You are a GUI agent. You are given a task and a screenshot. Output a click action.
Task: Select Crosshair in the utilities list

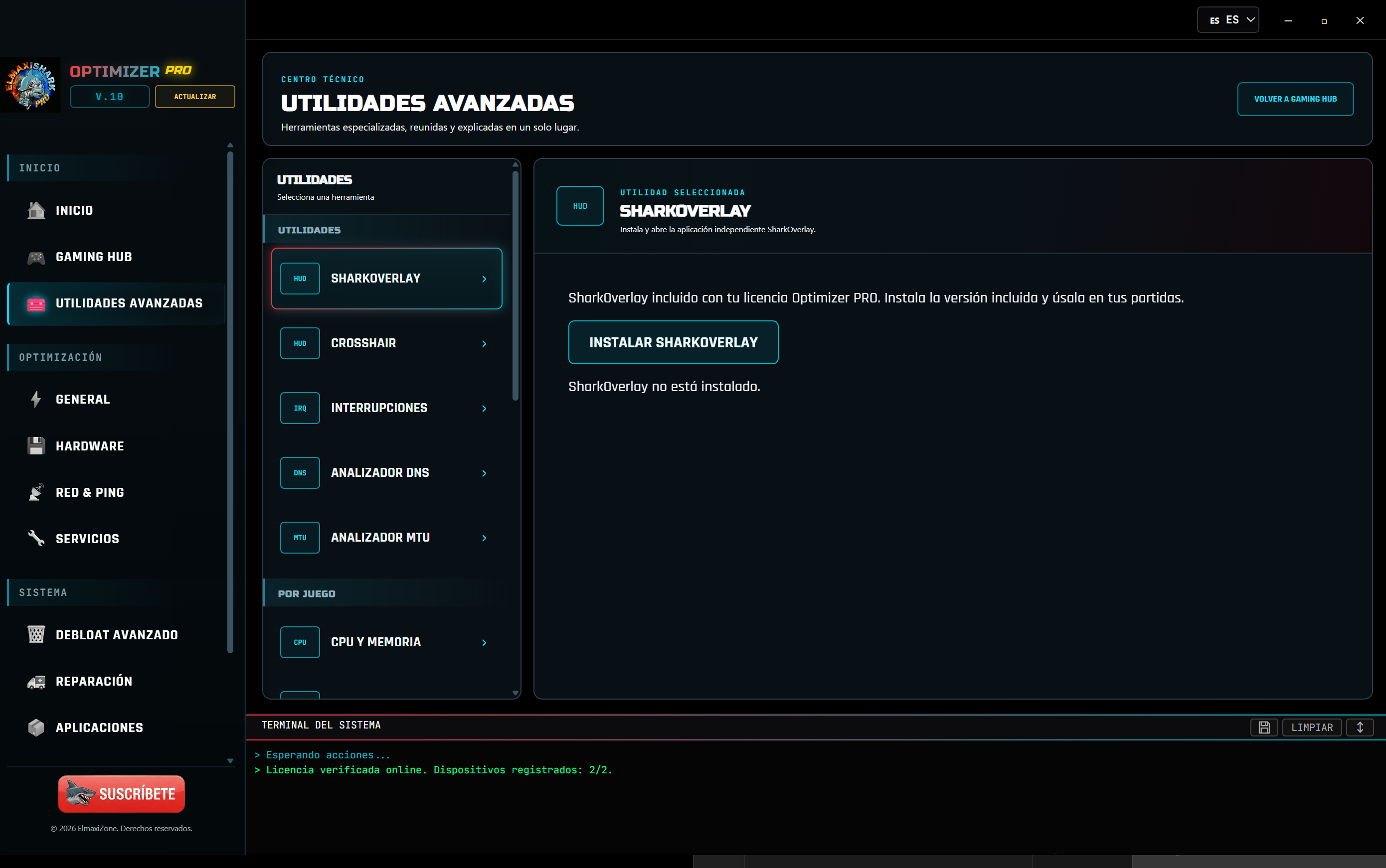click(x=386, y=343)
